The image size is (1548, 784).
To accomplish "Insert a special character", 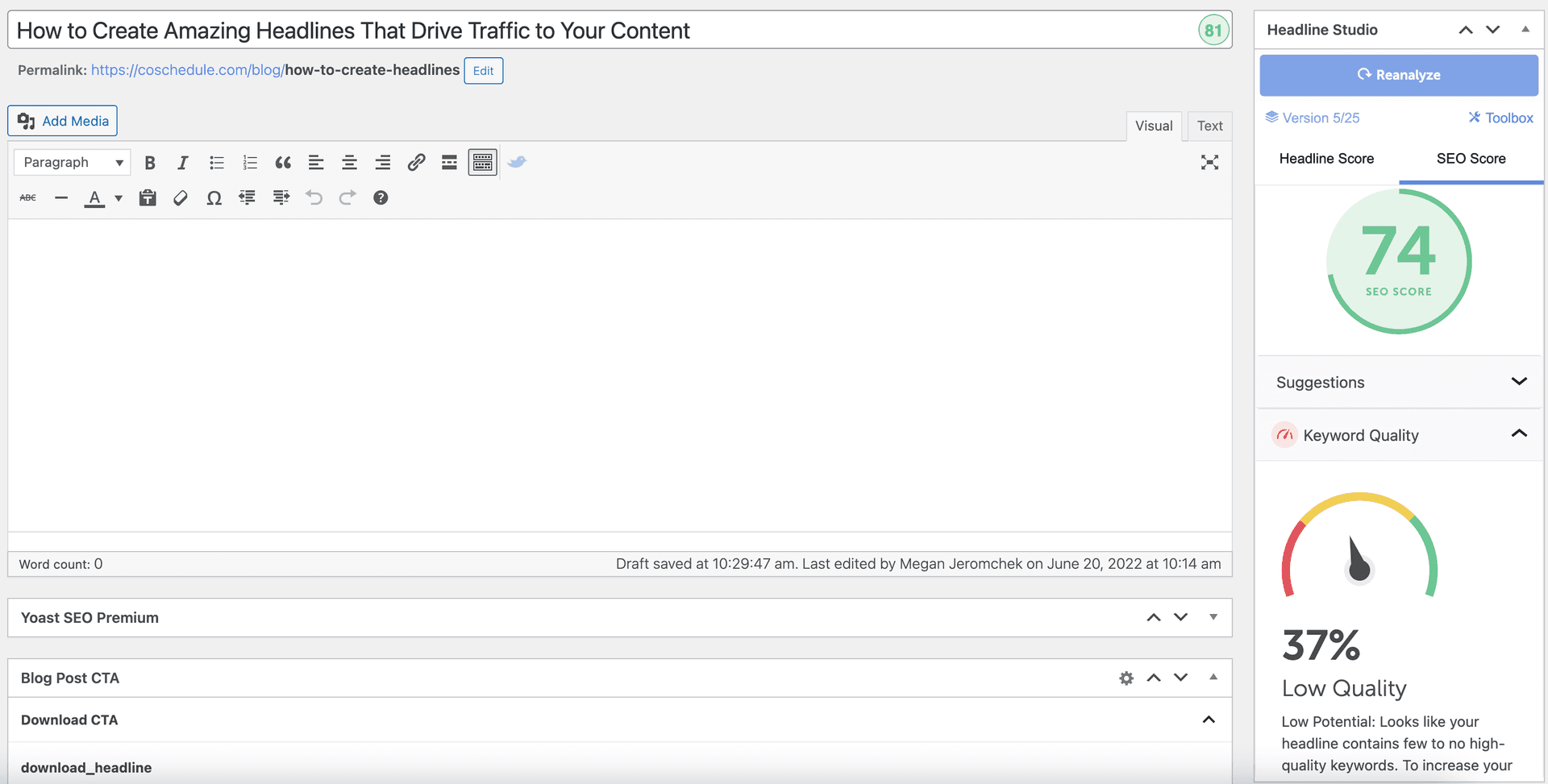I will pyautogui.click(x=214, y=197).
